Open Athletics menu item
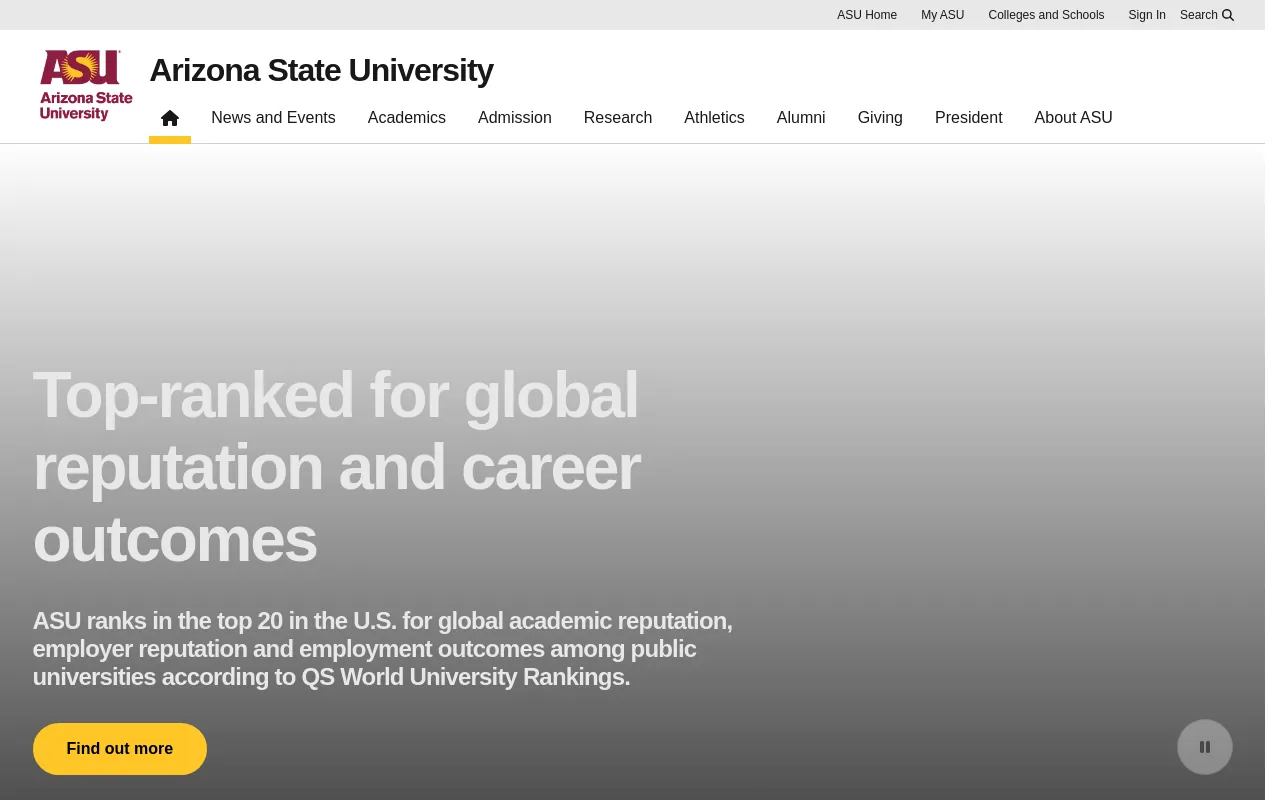 [714, 118]
